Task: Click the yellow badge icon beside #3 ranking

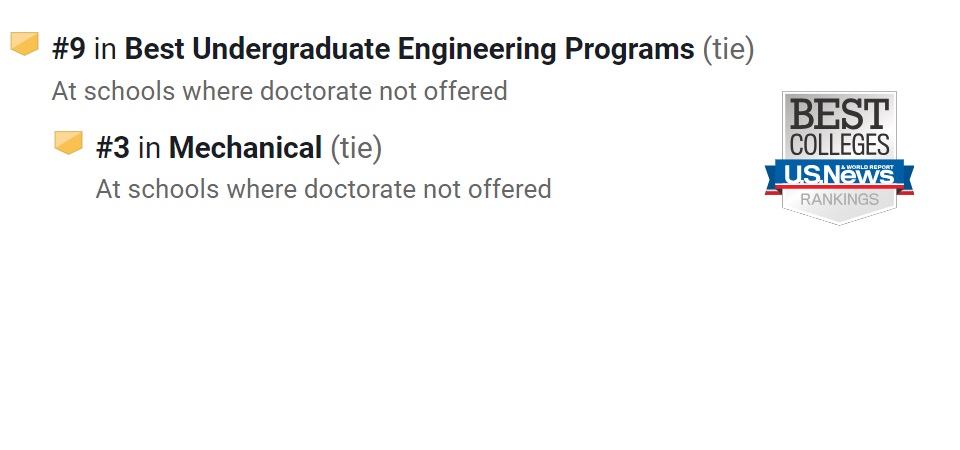Action: [x=68, y=143]
